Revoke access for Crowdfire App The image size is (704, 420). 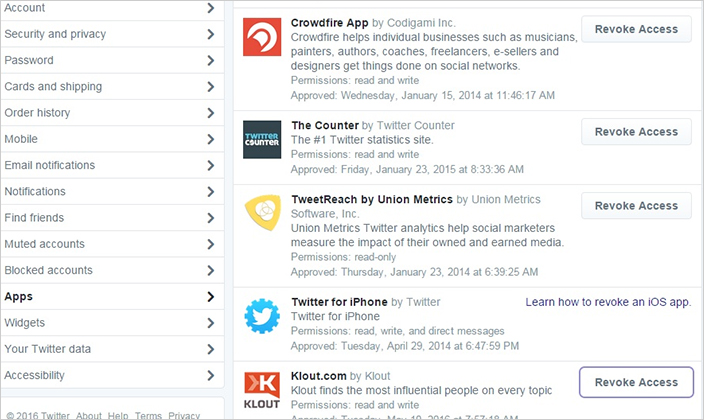pyautogui.click(x=636, y=29)
